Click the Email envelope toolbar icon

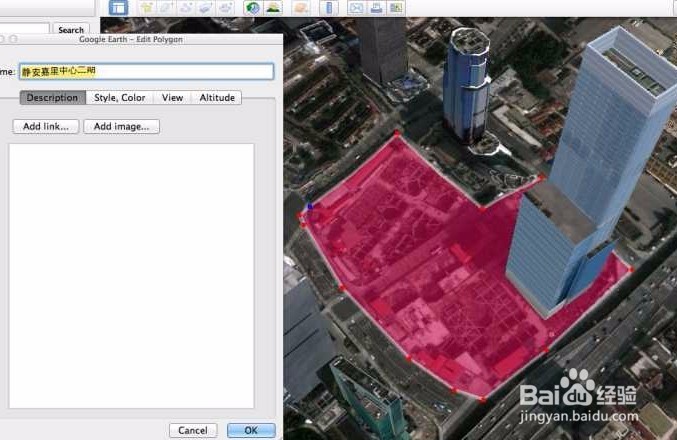click(x=357, y=8)
